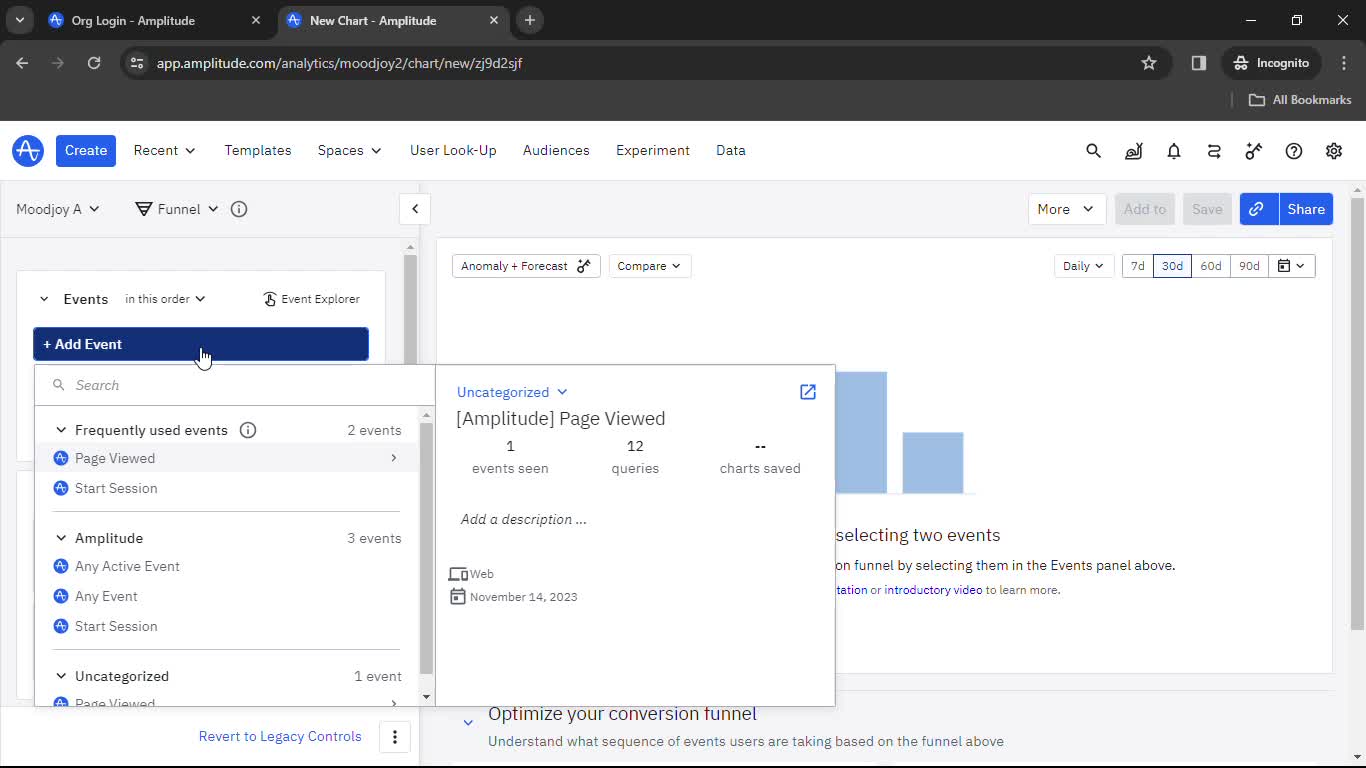Go to Audiences
Screen dimensions: 1366x768
556,150
